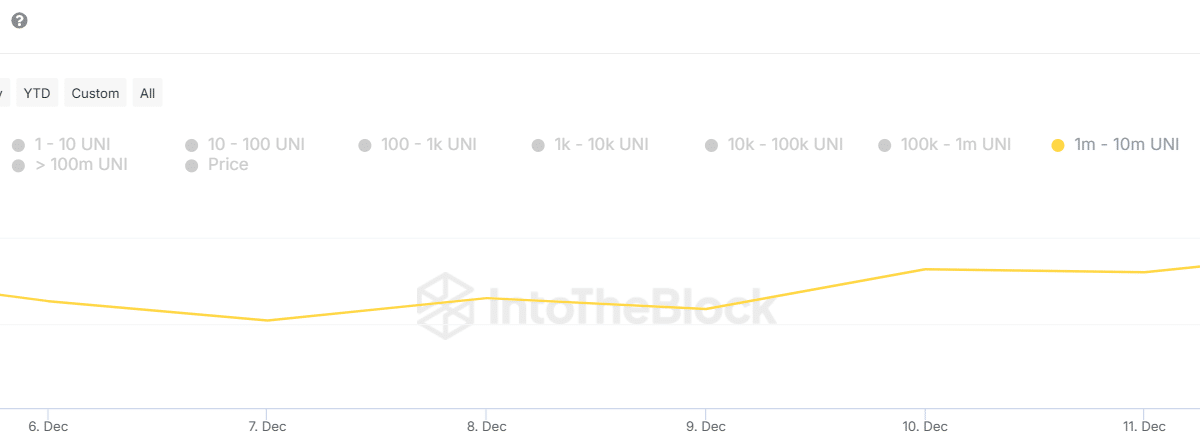Toggle the 100 - 1k UNI legend series

click(x=428, y=144)
